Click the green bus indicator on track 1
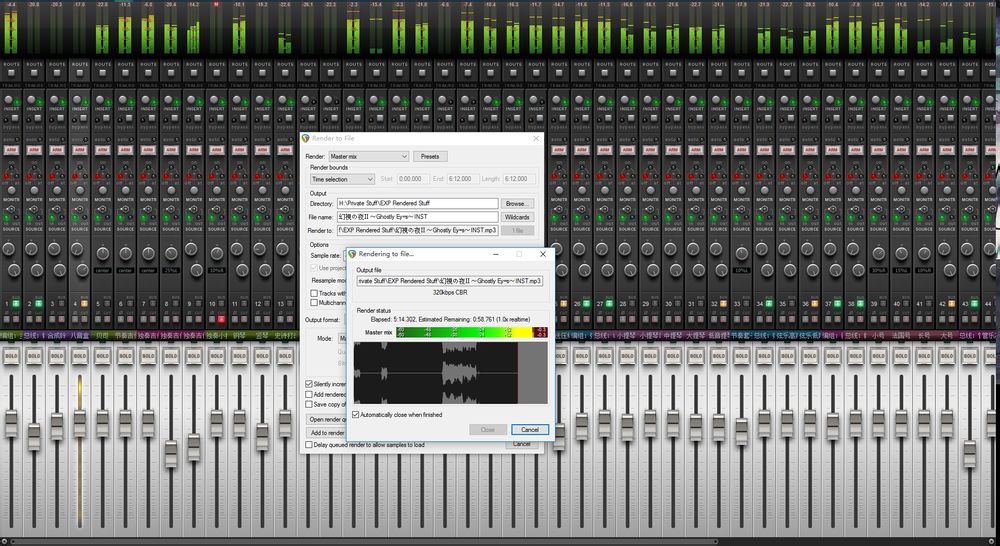The width and height of the screenshot is (1000, 546). [17, 303]
